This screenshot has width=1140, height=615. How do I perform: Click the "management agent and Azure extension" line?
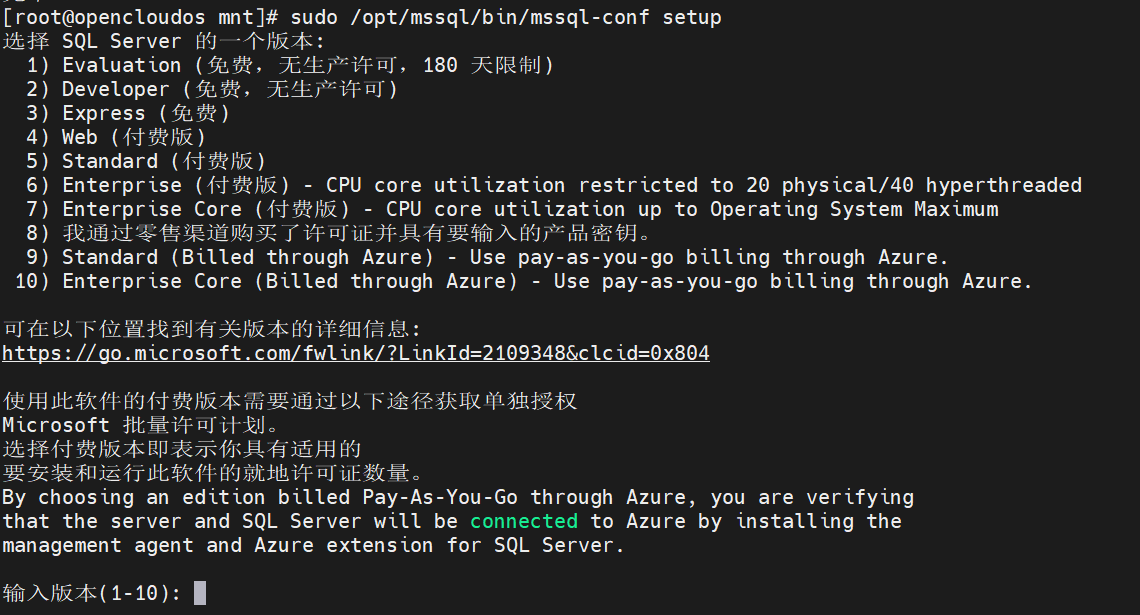313,545
